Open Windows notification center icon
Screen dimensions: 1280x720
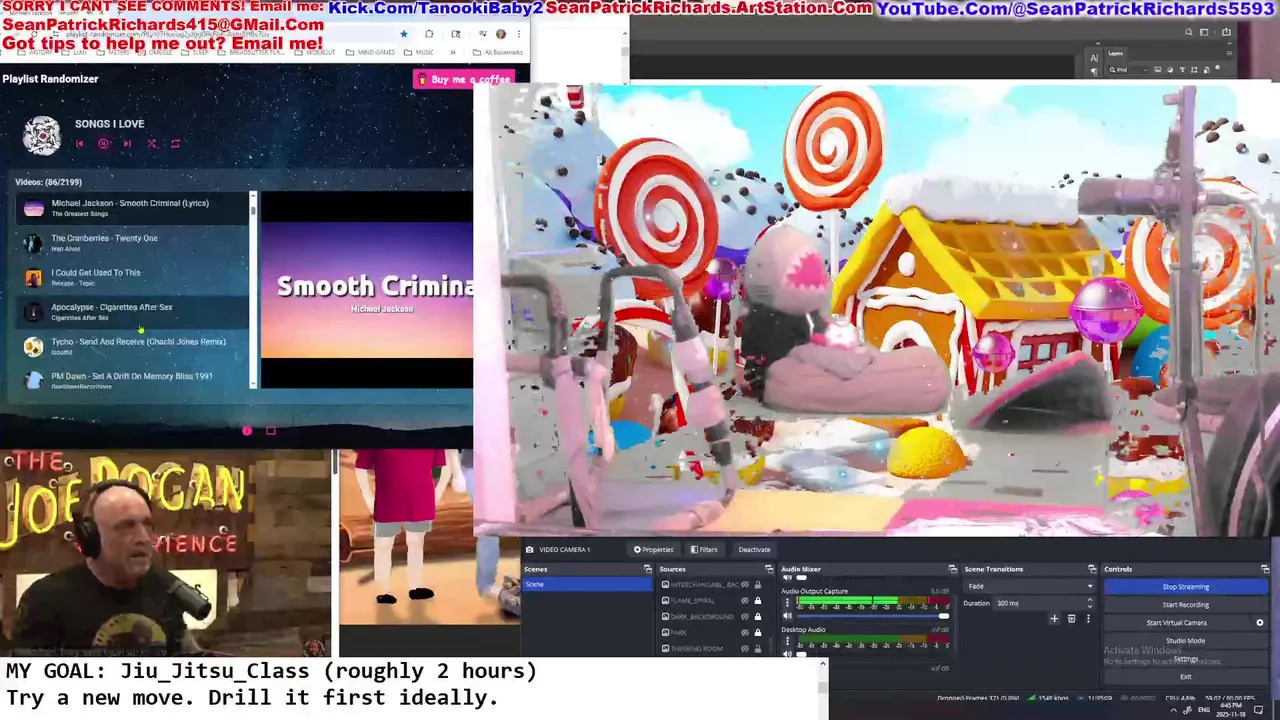1259,710
